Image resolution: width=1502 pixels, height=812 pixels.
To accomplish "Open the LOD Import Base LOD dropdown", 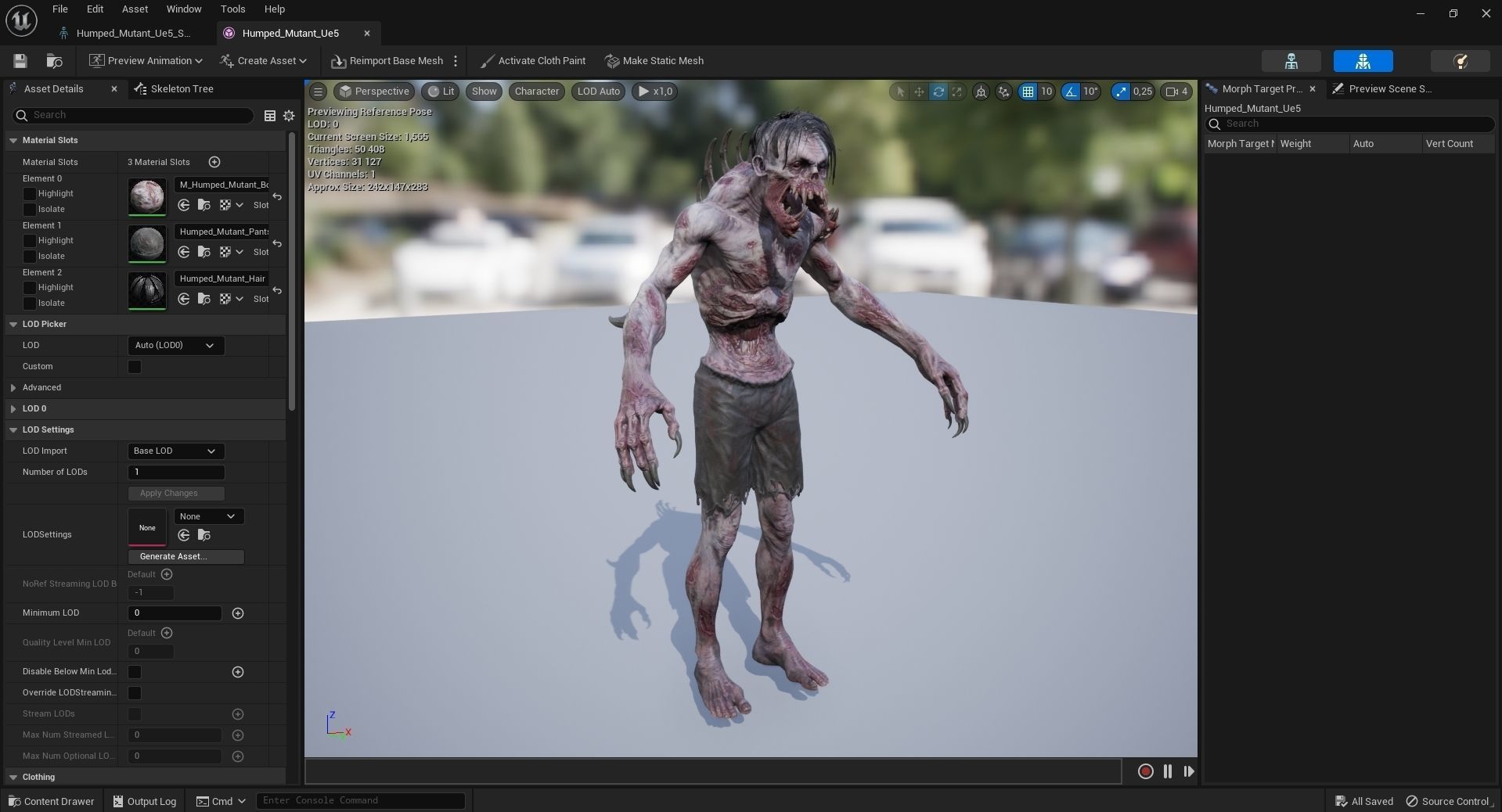I will (x=176, y=451).
